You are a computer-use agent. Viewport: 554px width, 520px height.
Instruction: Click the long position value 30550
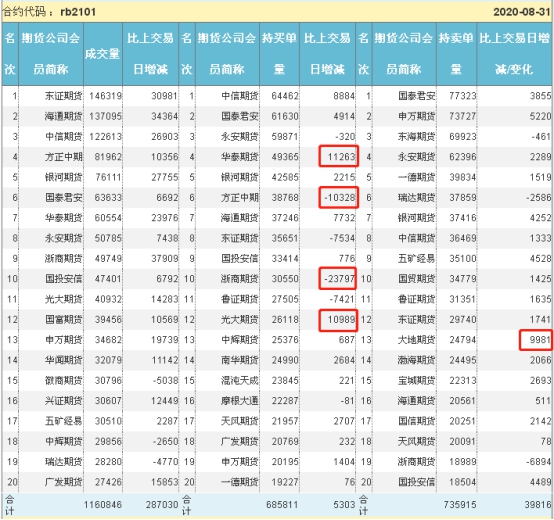[285, 279]
